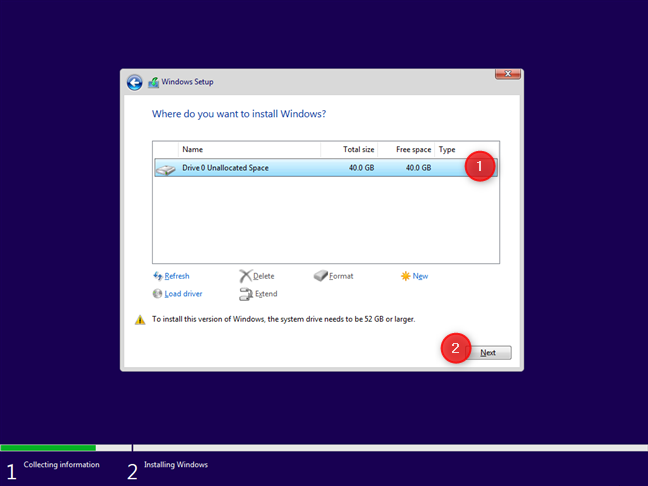The width and height of the screenshot is (648, 486).
Task: Click the Extend partition icon
Action: click(x=246, y=294)
